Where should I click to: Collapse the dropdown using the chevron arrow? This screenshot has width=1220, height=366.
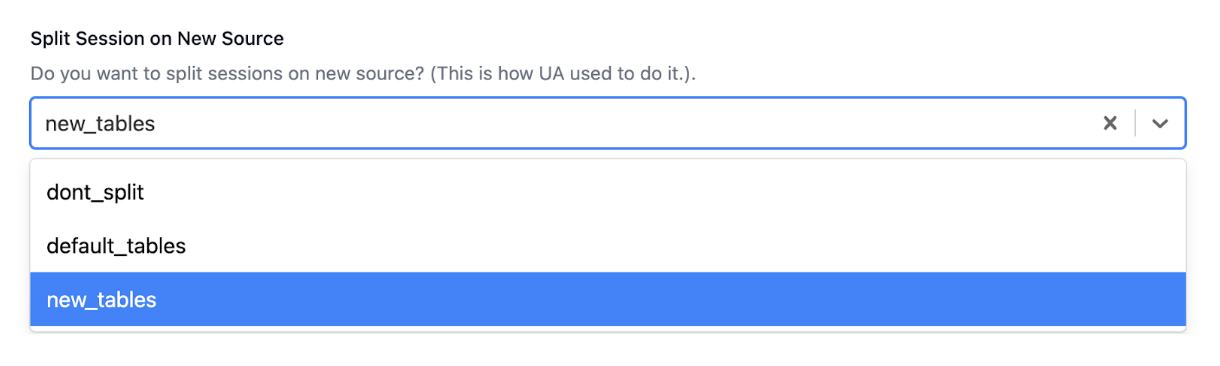(x=1160, y=123)
